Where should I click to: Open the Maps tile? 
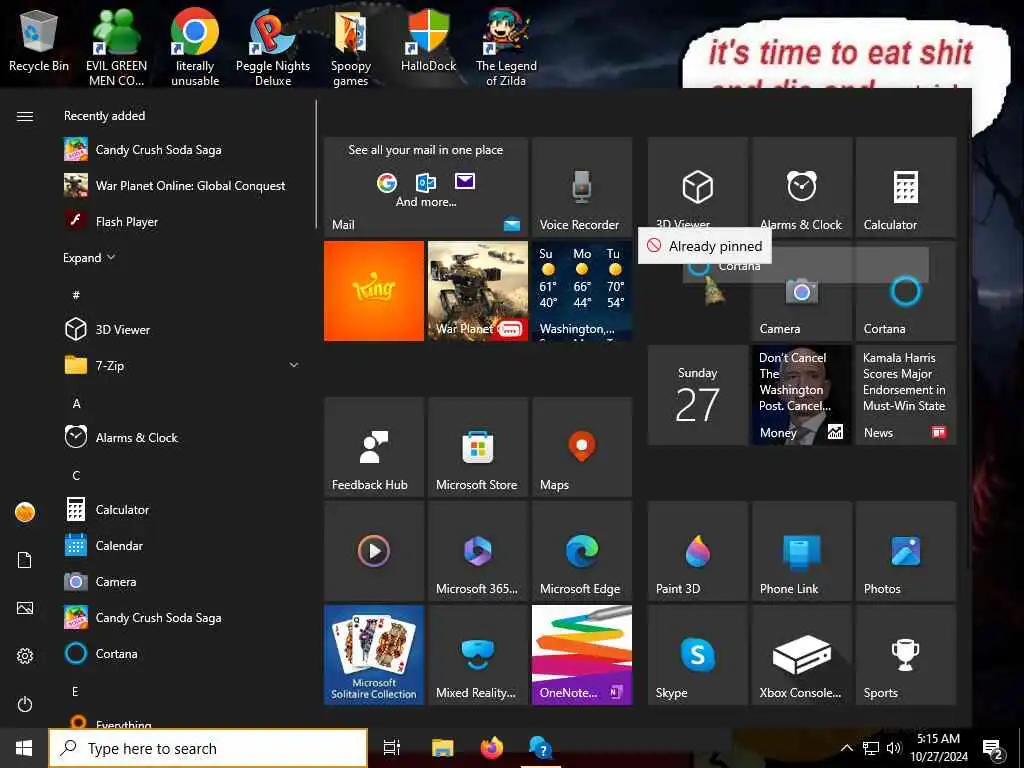coord(581,447)
